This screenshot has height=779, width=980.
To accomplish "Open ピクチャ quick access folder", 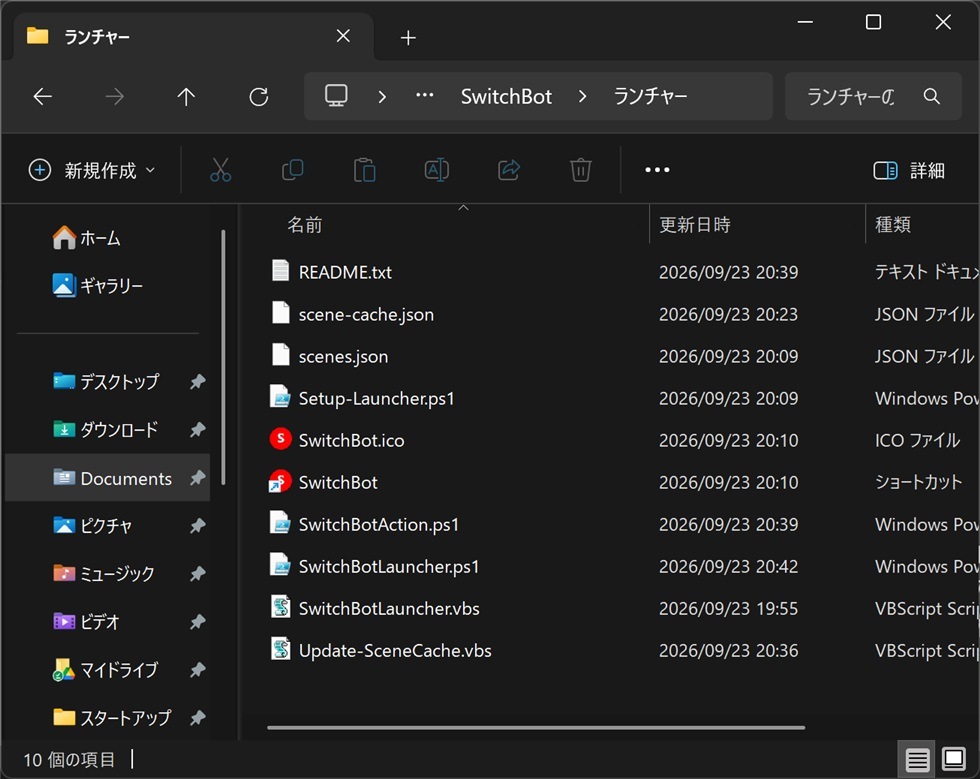I will [x=92, y=526].
